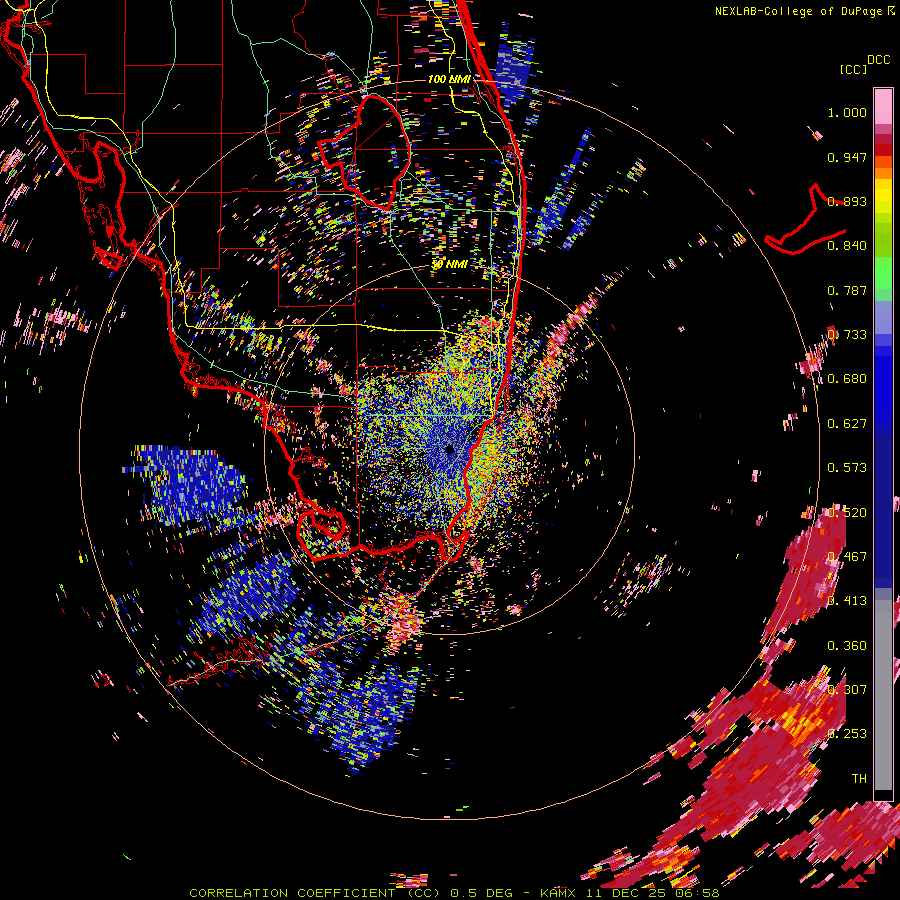This screenshot has width=900, height=900.
Task: Click the black radar site dot at the center
Action: (x=450, y=449)
